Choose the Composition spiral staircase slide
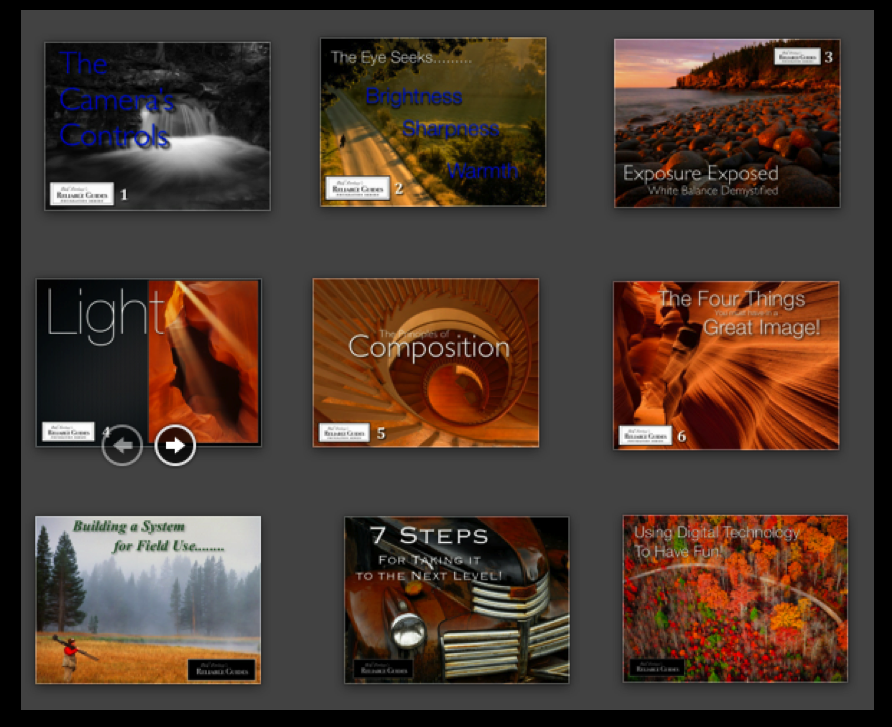Image resolution: width=892 pixels, height=727 pixels. [x=425, y=362]
